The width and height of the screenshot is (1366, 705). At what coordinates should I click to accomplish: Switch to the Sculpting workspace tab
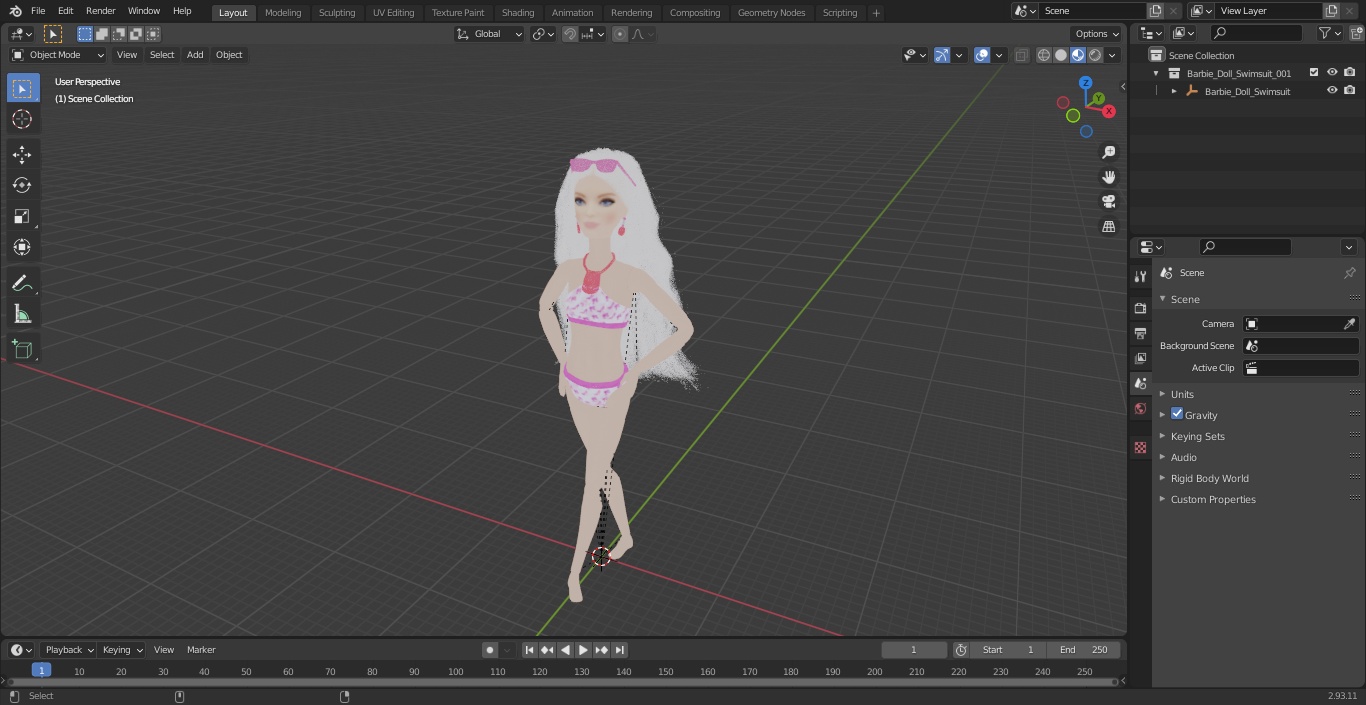tap(337, 12)
